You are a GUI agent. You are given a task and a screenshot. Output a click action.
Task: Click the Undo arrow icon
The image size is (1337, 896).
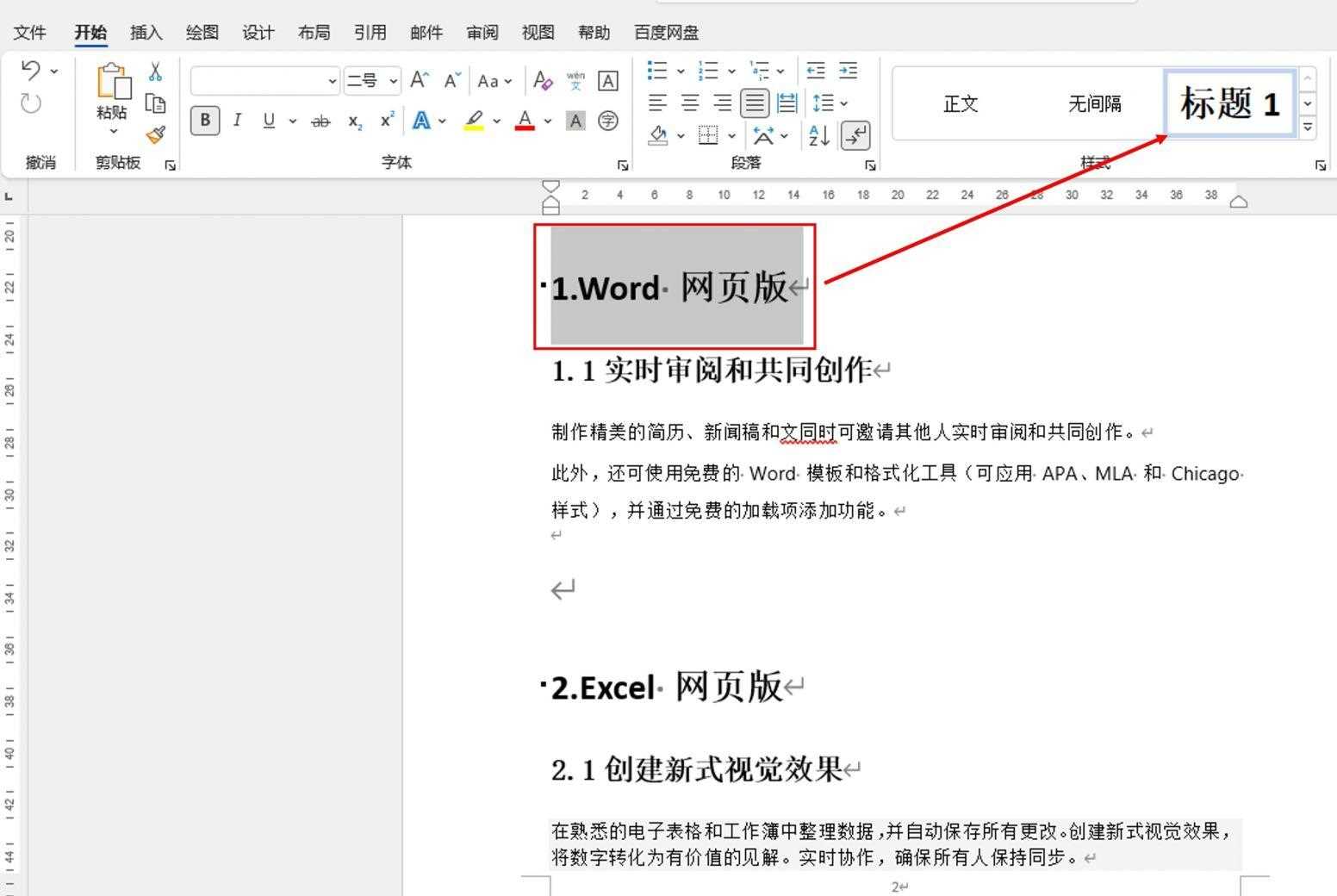pos(30,71)
